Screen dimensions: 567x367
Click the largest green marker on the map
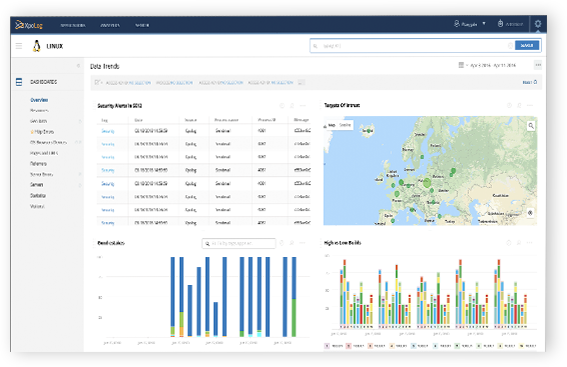(x=427, y=183)
